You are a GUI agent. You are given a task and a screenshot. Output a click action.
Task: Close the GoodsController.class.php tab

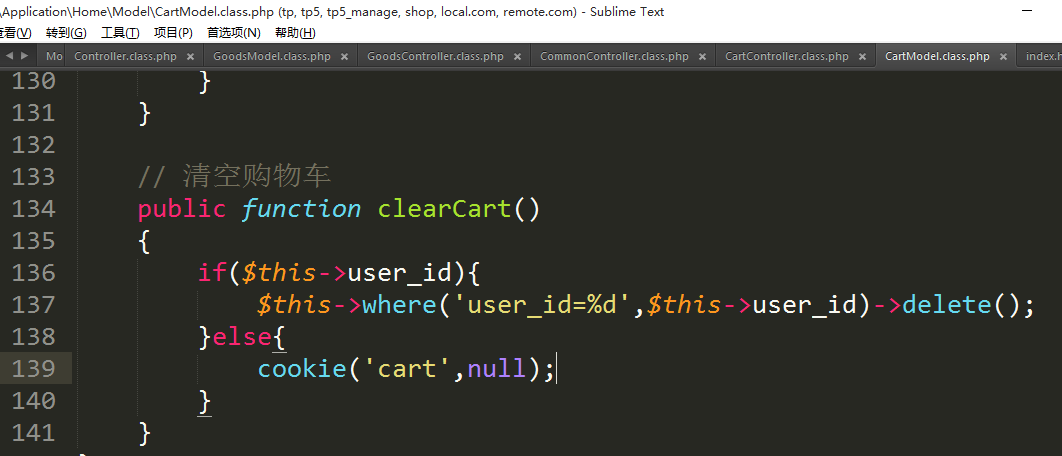point(517,57)
